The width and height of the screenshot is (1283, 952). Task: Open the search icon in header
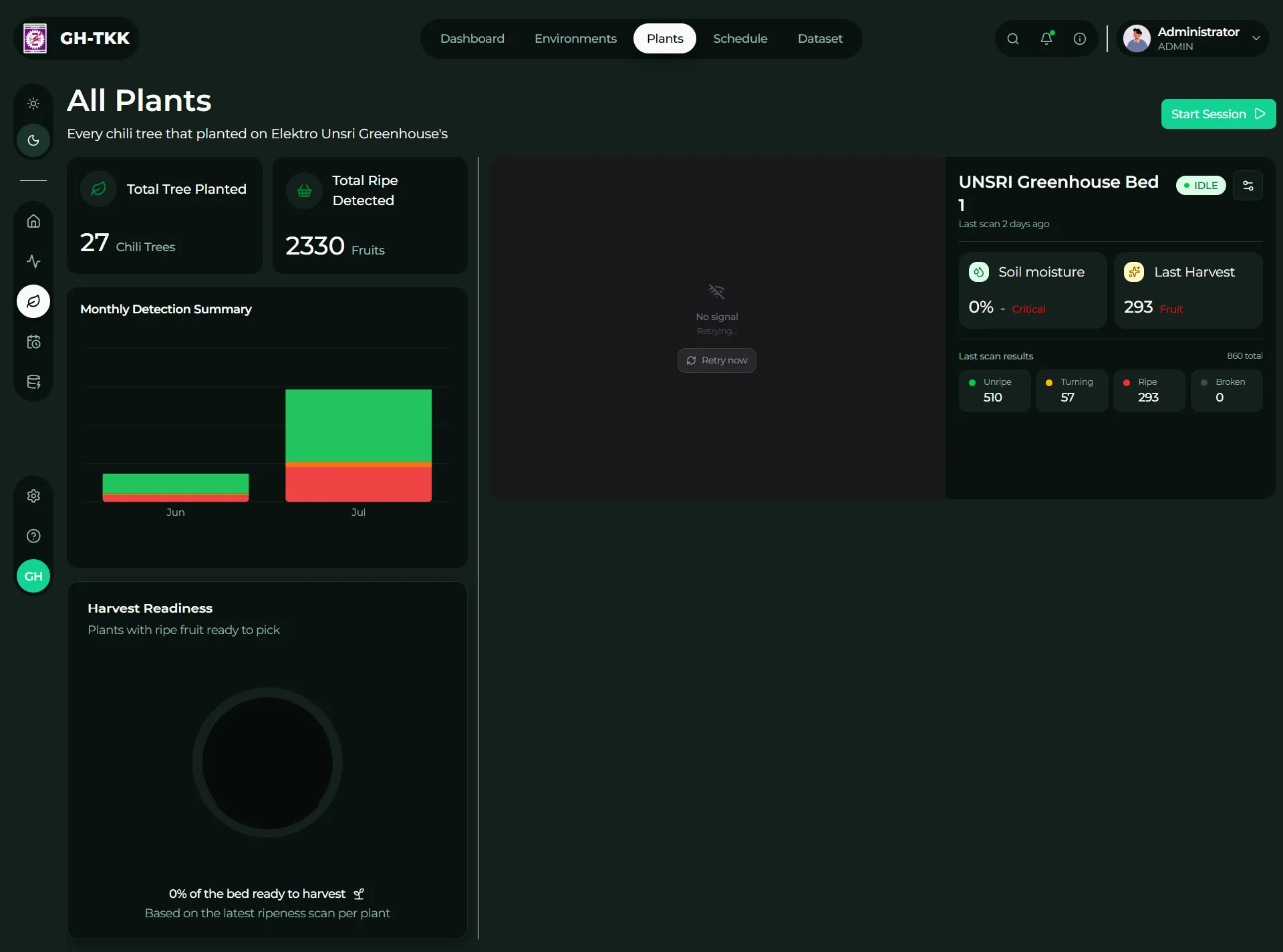pyautogui.click(x=1013, y=39)
